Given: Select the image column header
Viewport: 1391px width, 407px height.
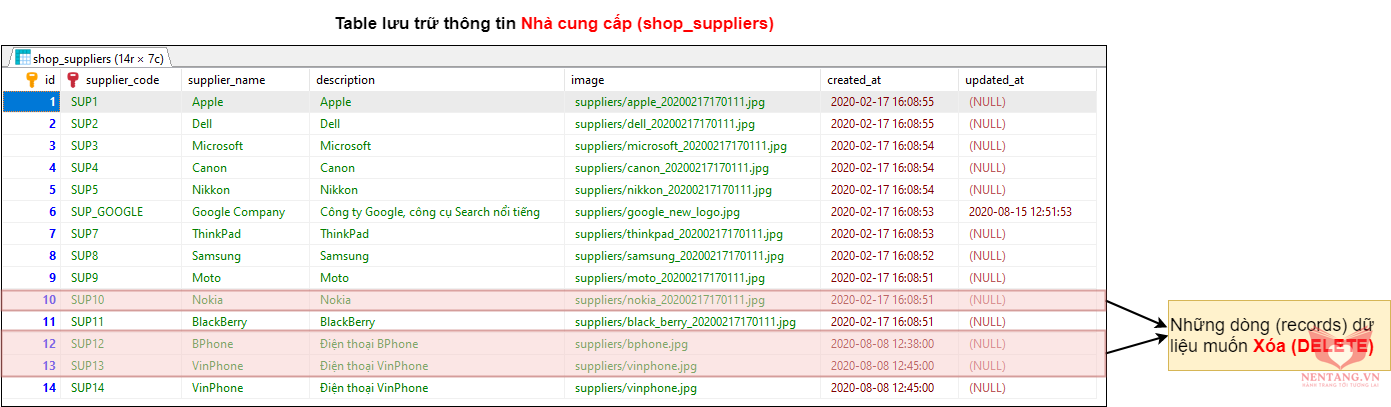Looking at the screenshot, I should (x=587, y=80).
